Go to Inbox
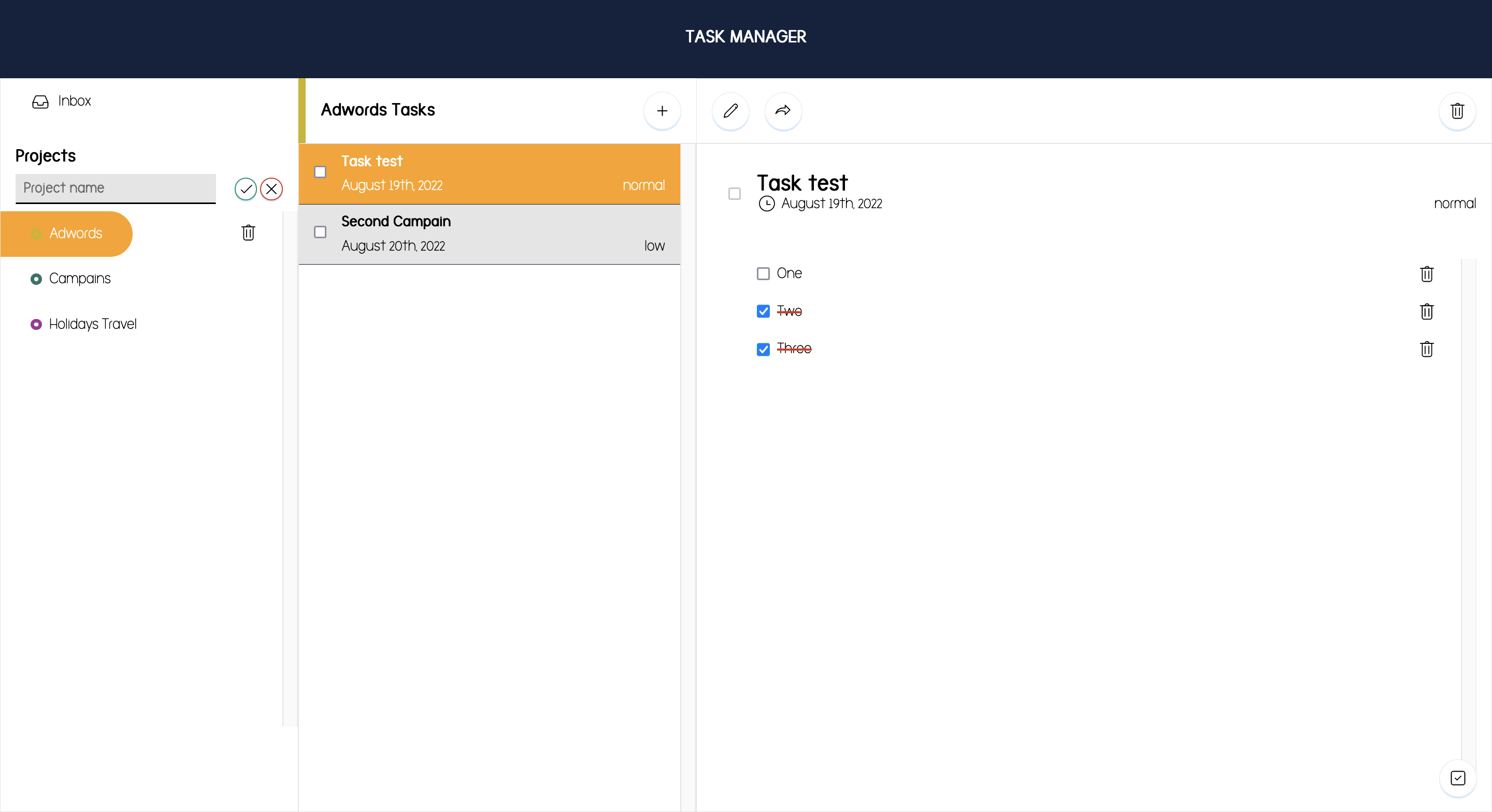Screen dimensions: 1492x812 (74, 101)
